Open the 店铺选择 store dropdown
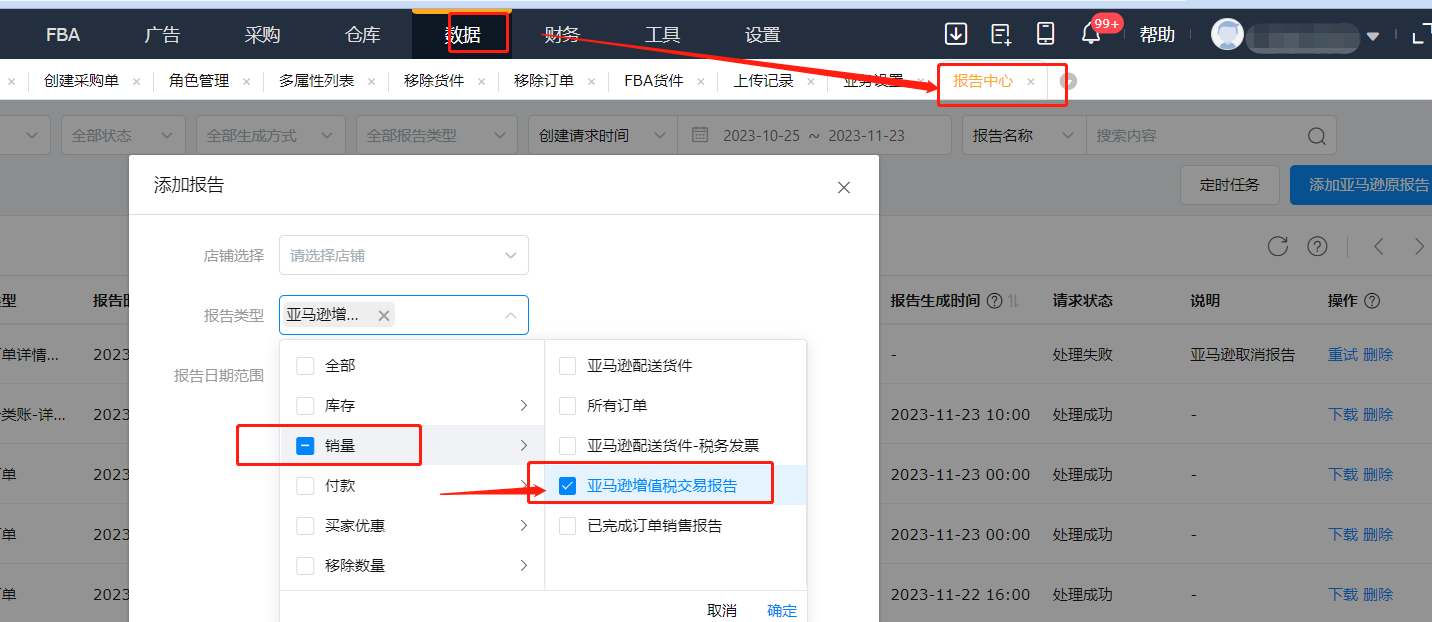This screenshot has height=622, width=1432. (x=404, y=255)
